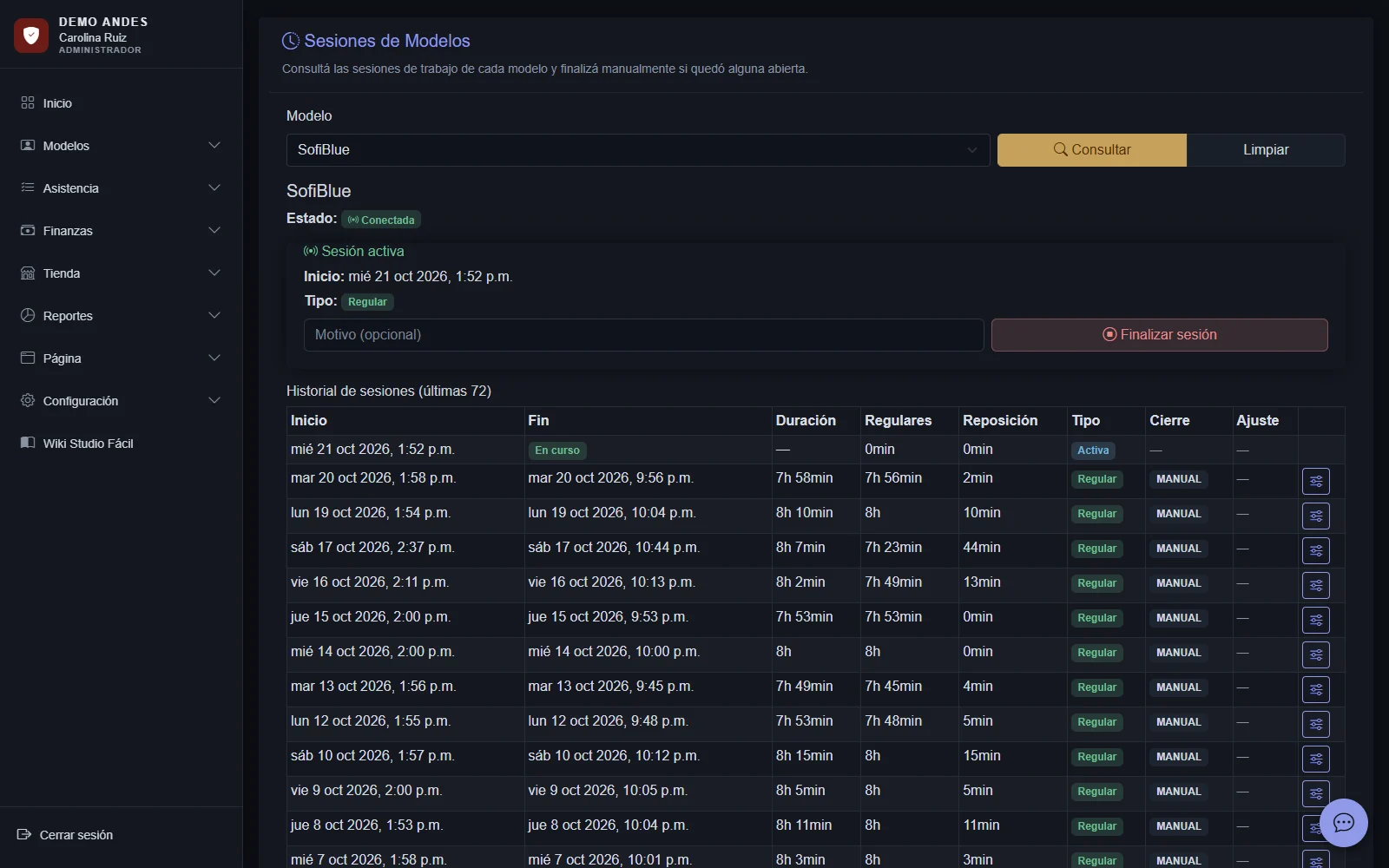Expand the Asistencia sidebar section
The width and height of the screenshot is (1389, 868).
point(121,187)
